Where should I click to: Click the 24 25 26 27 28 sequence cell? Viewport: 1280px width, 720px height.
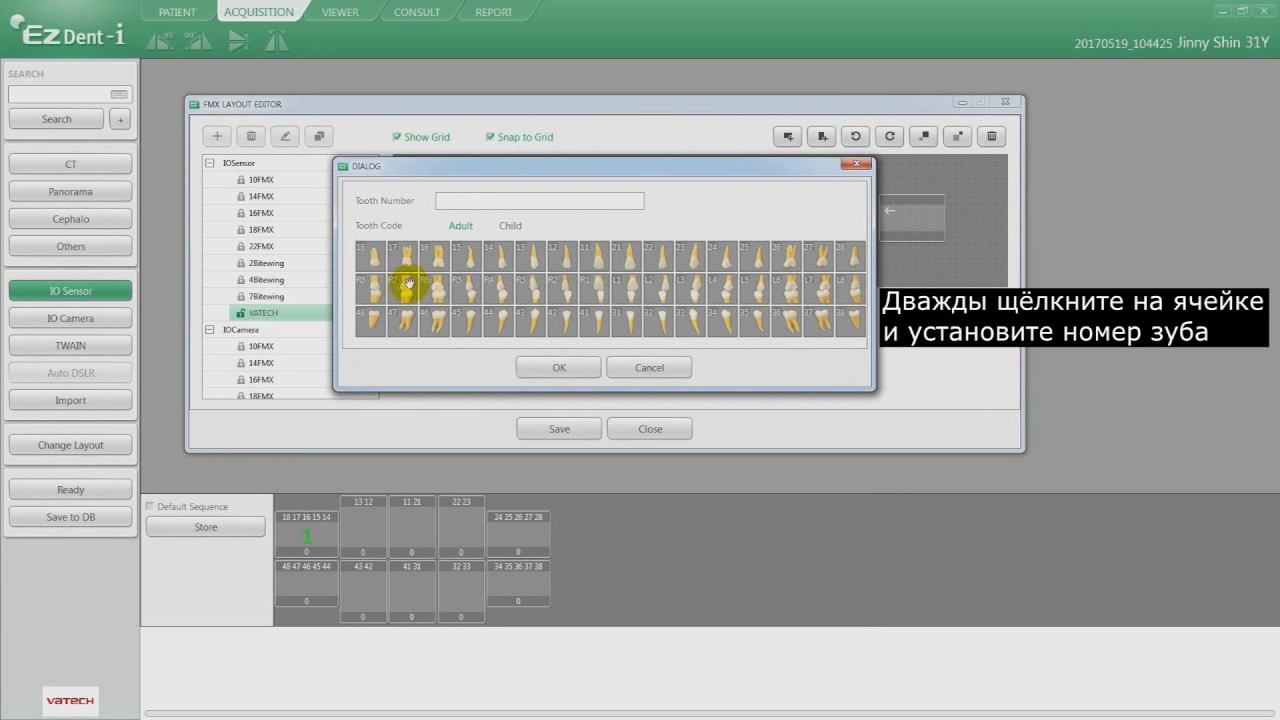pos(518,534)
